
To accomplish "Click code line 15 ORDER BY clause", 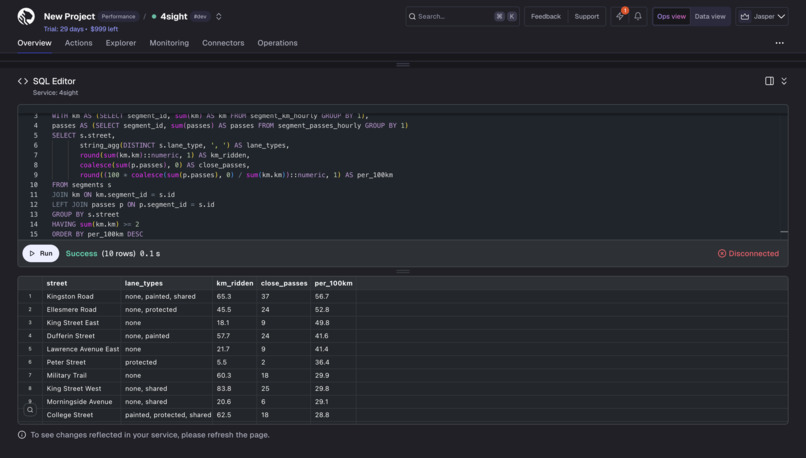I will (97, 234).
